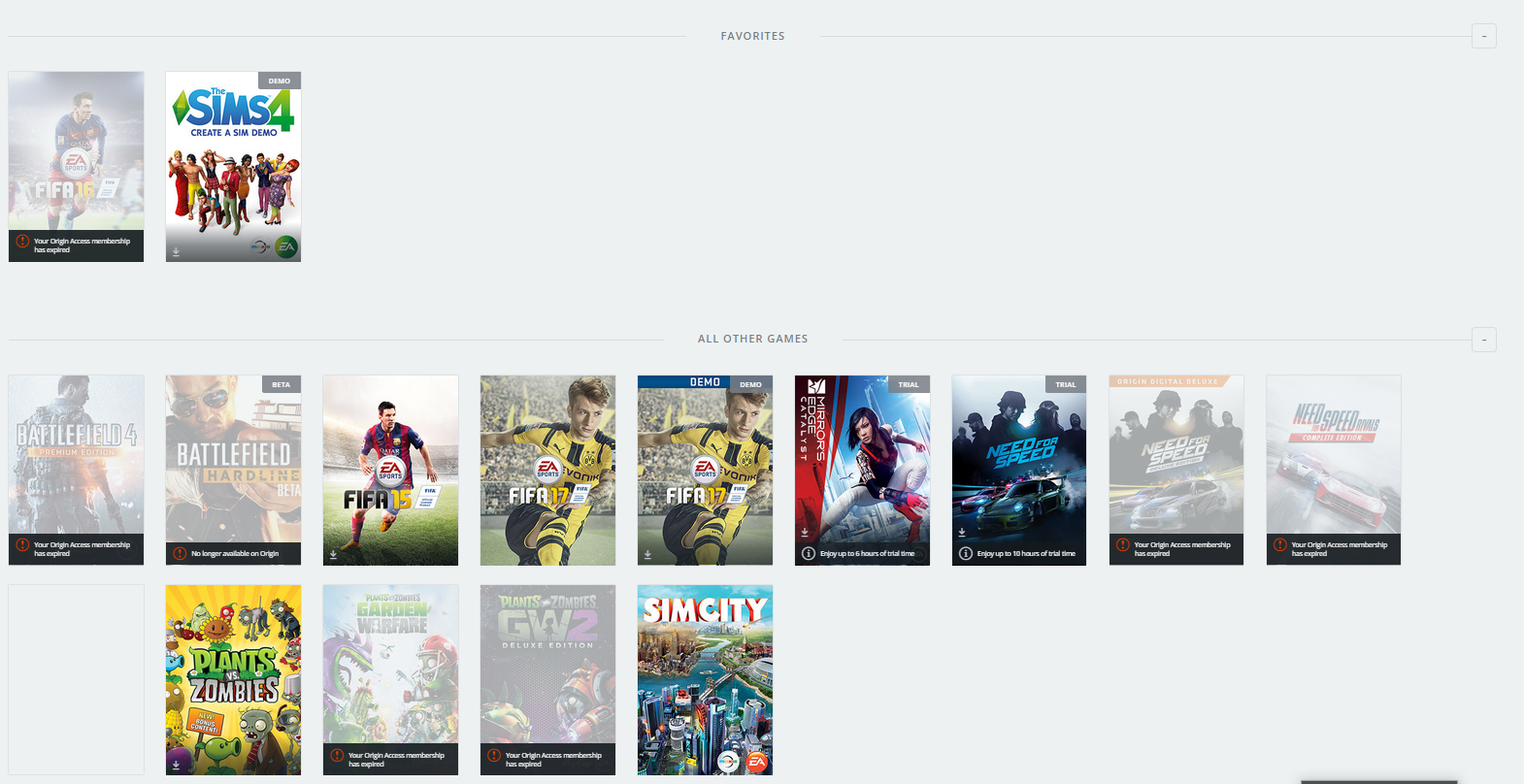
Task: Click 'Enjoy up to 6 hours of trial time'
Action: click(x=867, y=554)
